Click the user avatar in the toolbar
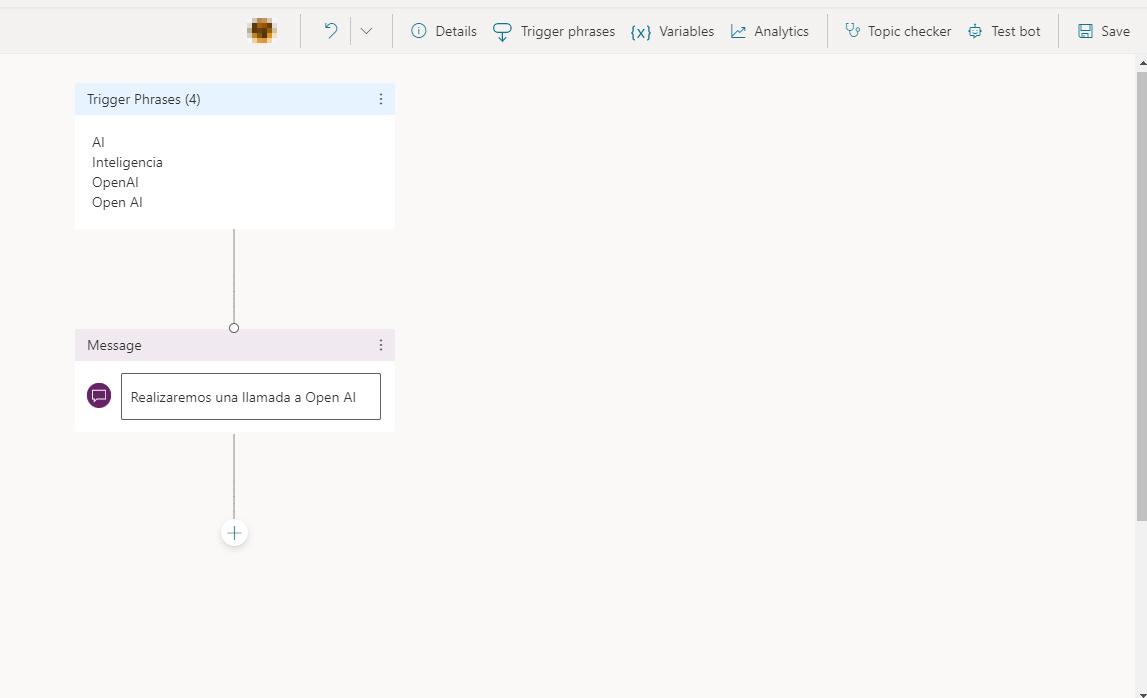Image resolution: width=1147 pixels, height=698 pixels. (262, 31)
